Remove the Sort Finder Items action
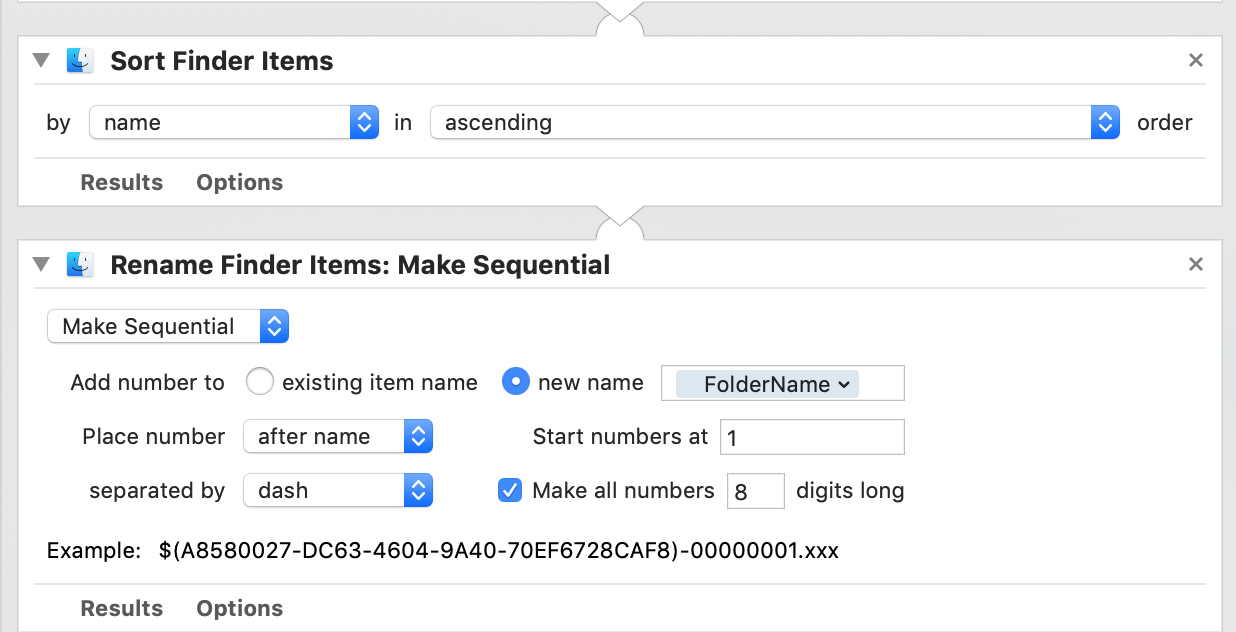 click(x=1195, y=61)
